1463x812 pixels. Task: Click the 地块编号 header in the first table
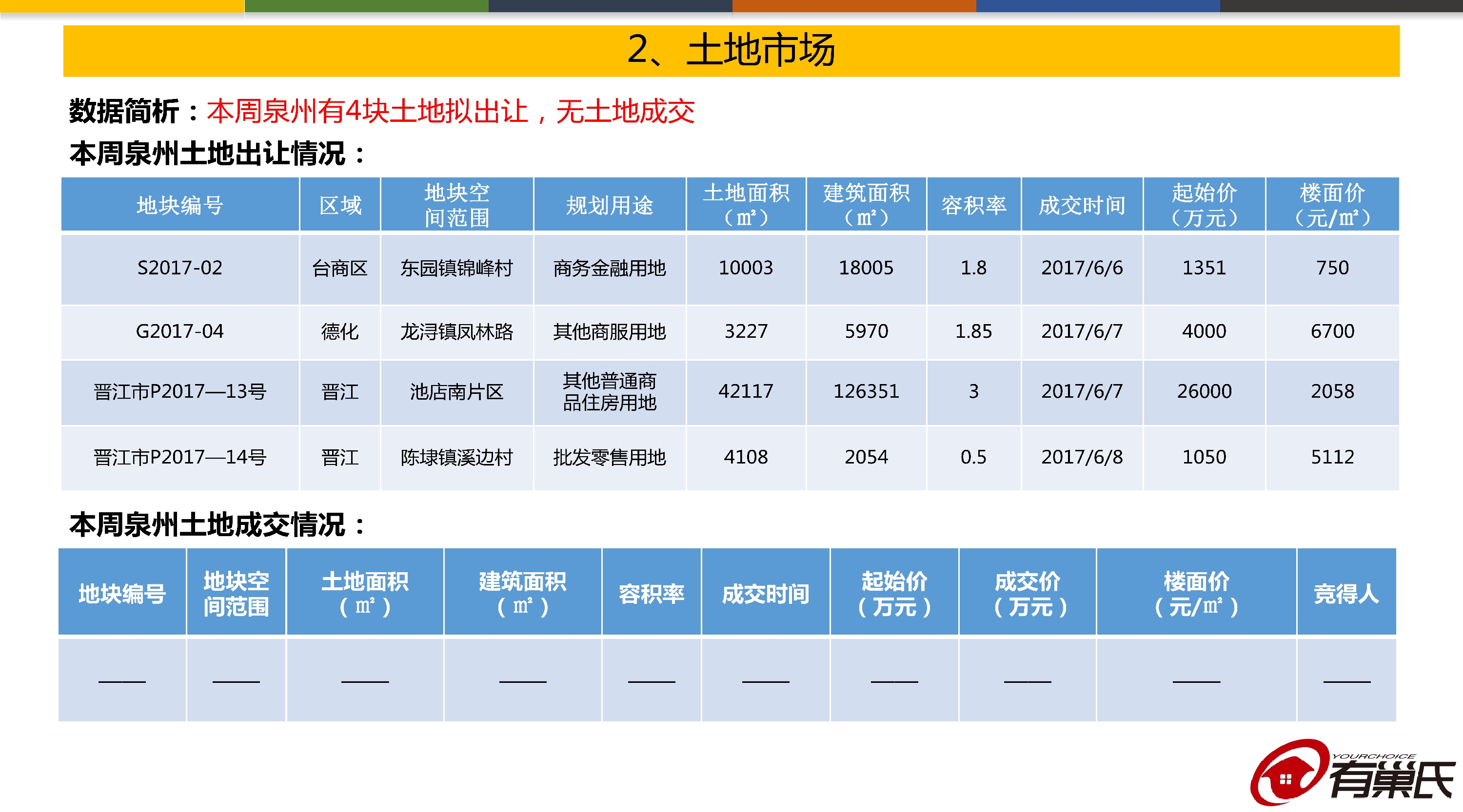180,205
